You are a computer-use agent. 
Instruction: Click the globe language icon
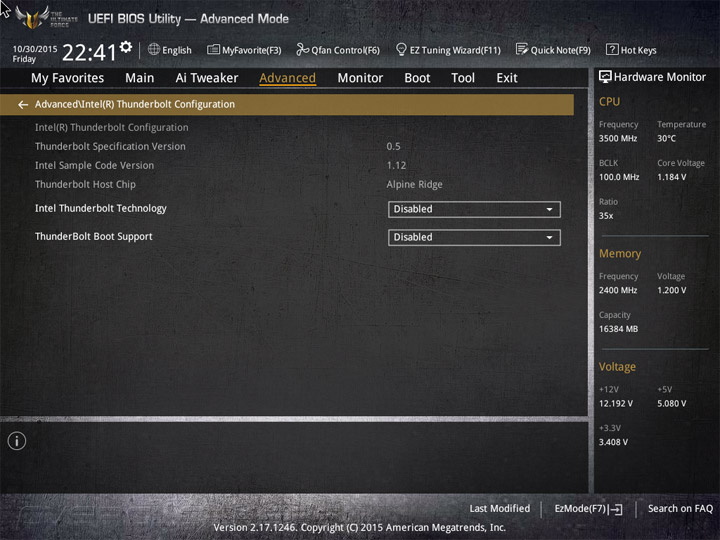tap(154, 49)
